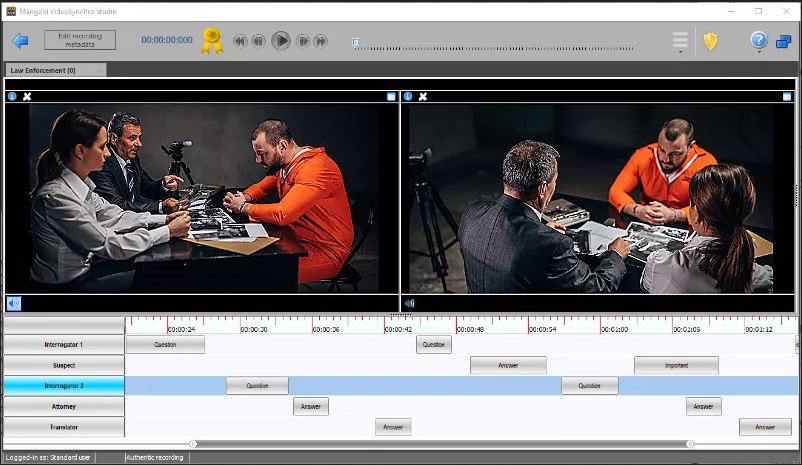Click Authentic recording status text

click(154, 457)
